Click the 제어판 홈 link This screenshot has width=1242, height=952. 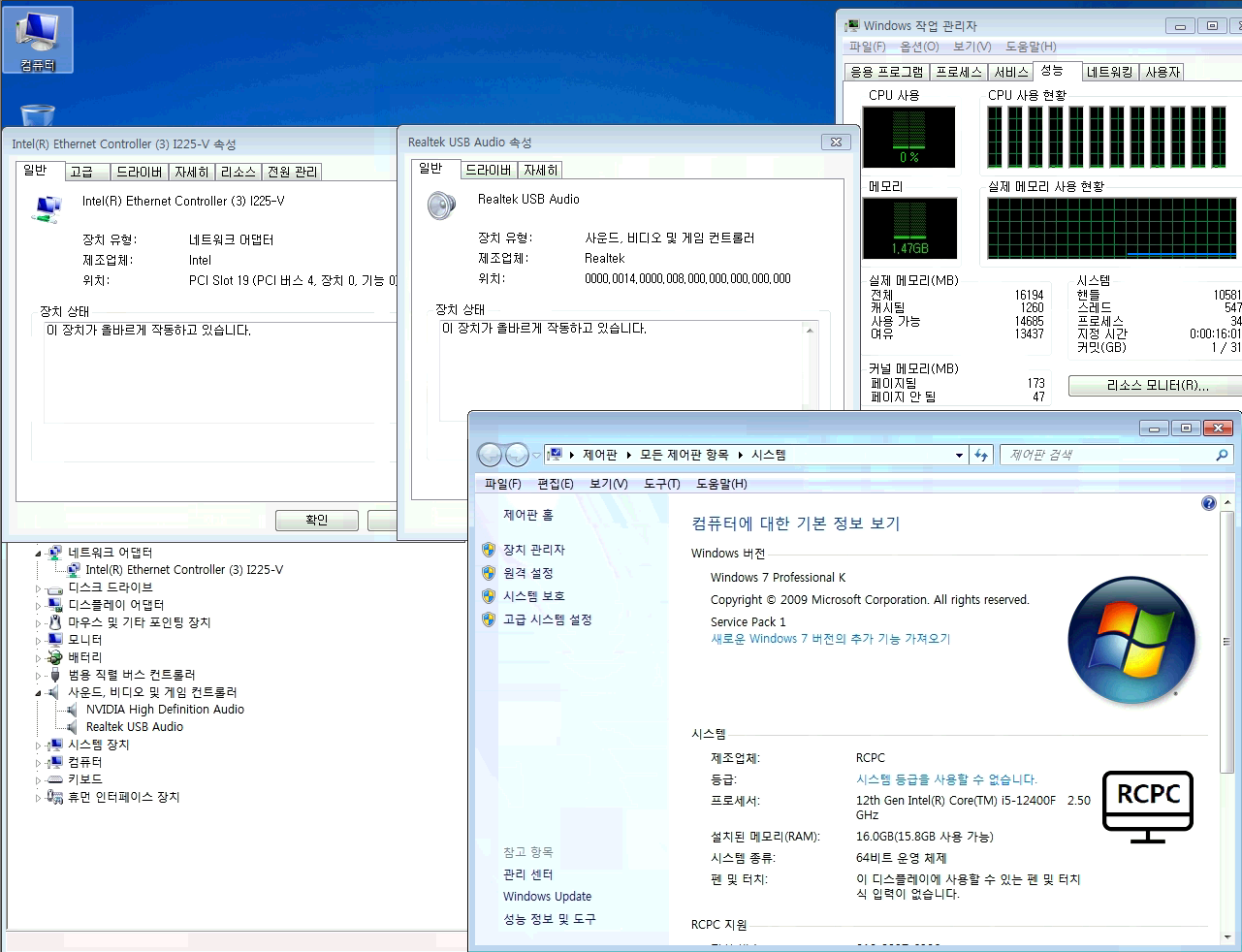pyautogui.click(x=528, y=515)
